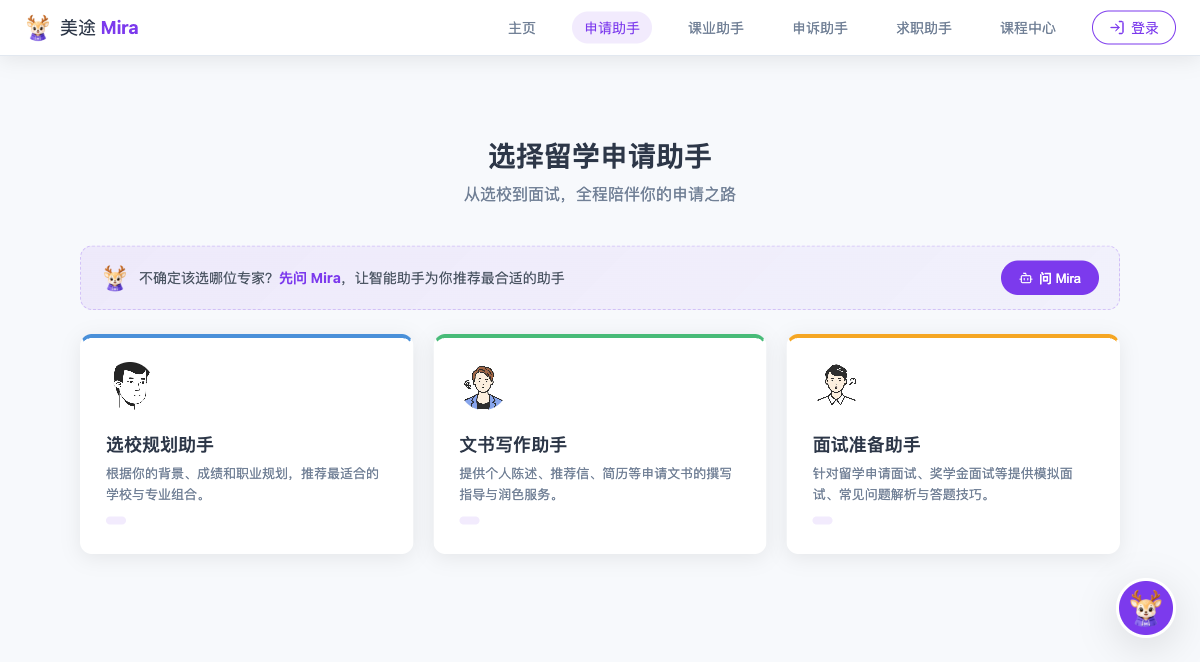Click the 选校规划助手 avatar portrait

click(131, 386)
